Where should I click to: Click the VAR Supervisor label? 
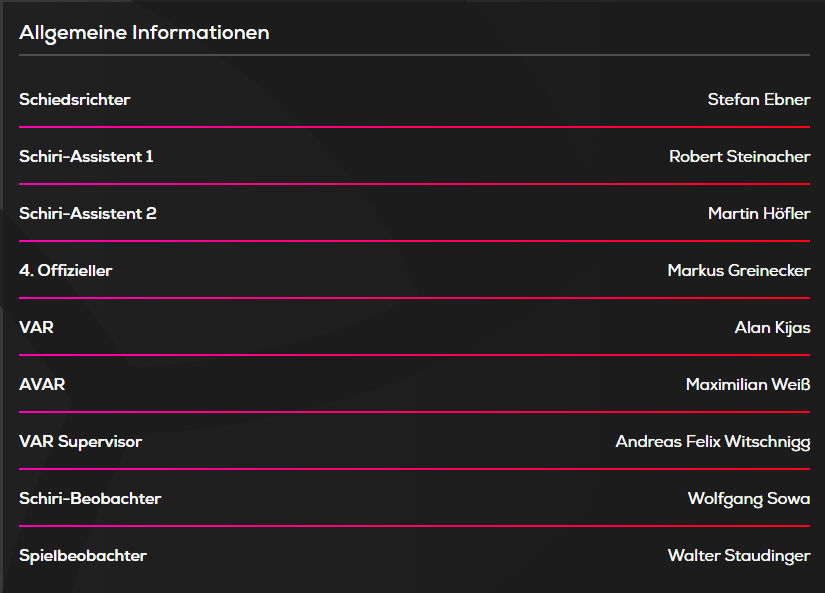coord(80,442)
